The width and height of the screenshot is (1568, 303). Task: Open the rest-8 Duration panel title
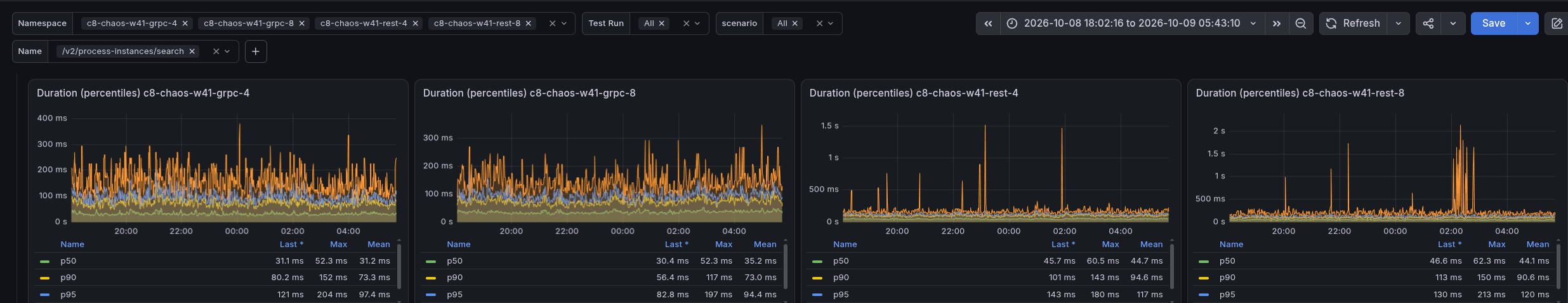1300,93
